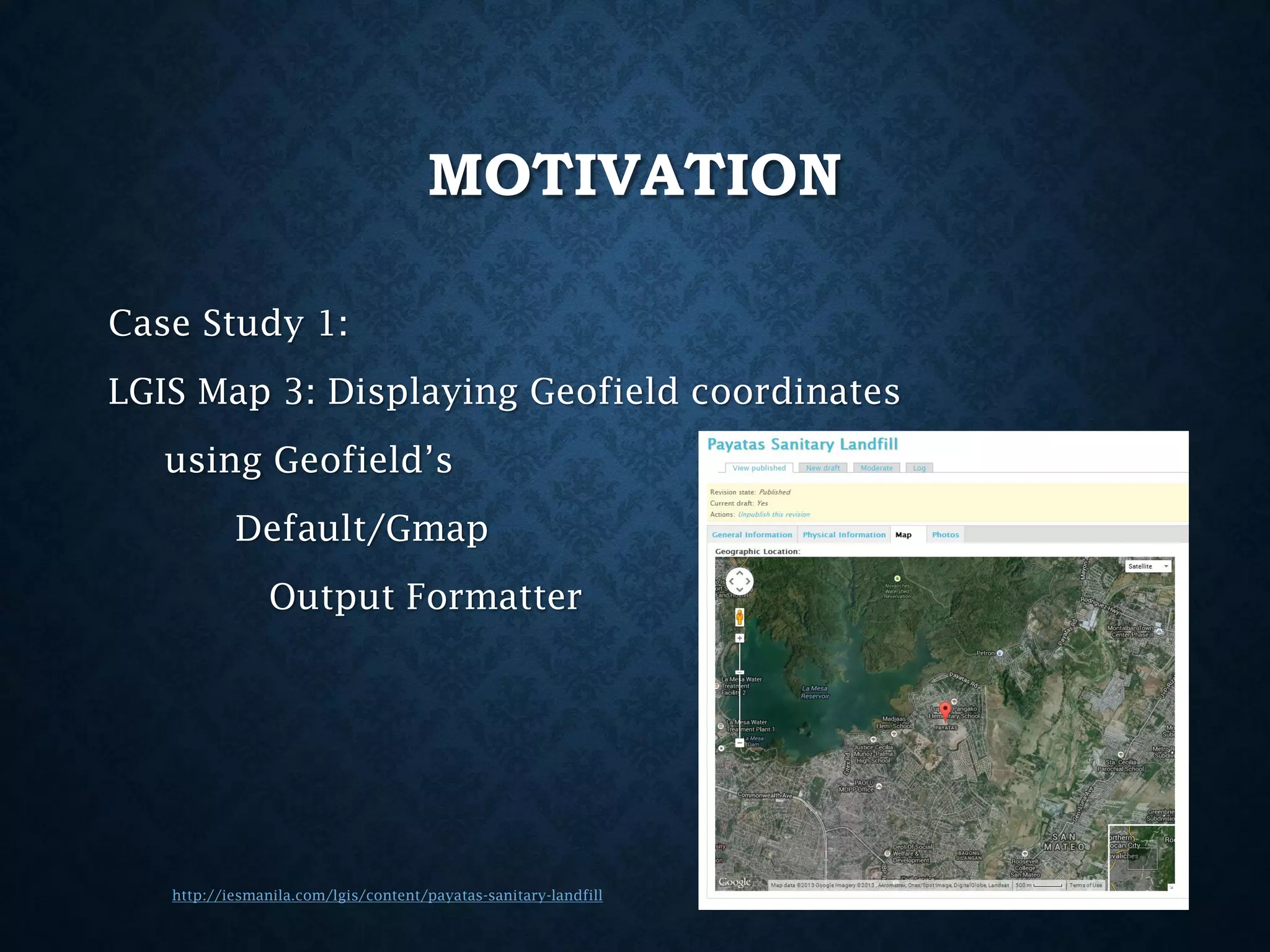Screen dimensions: 1270x952
Task: Switch to Physical Information tab
Action: (844, 535)
